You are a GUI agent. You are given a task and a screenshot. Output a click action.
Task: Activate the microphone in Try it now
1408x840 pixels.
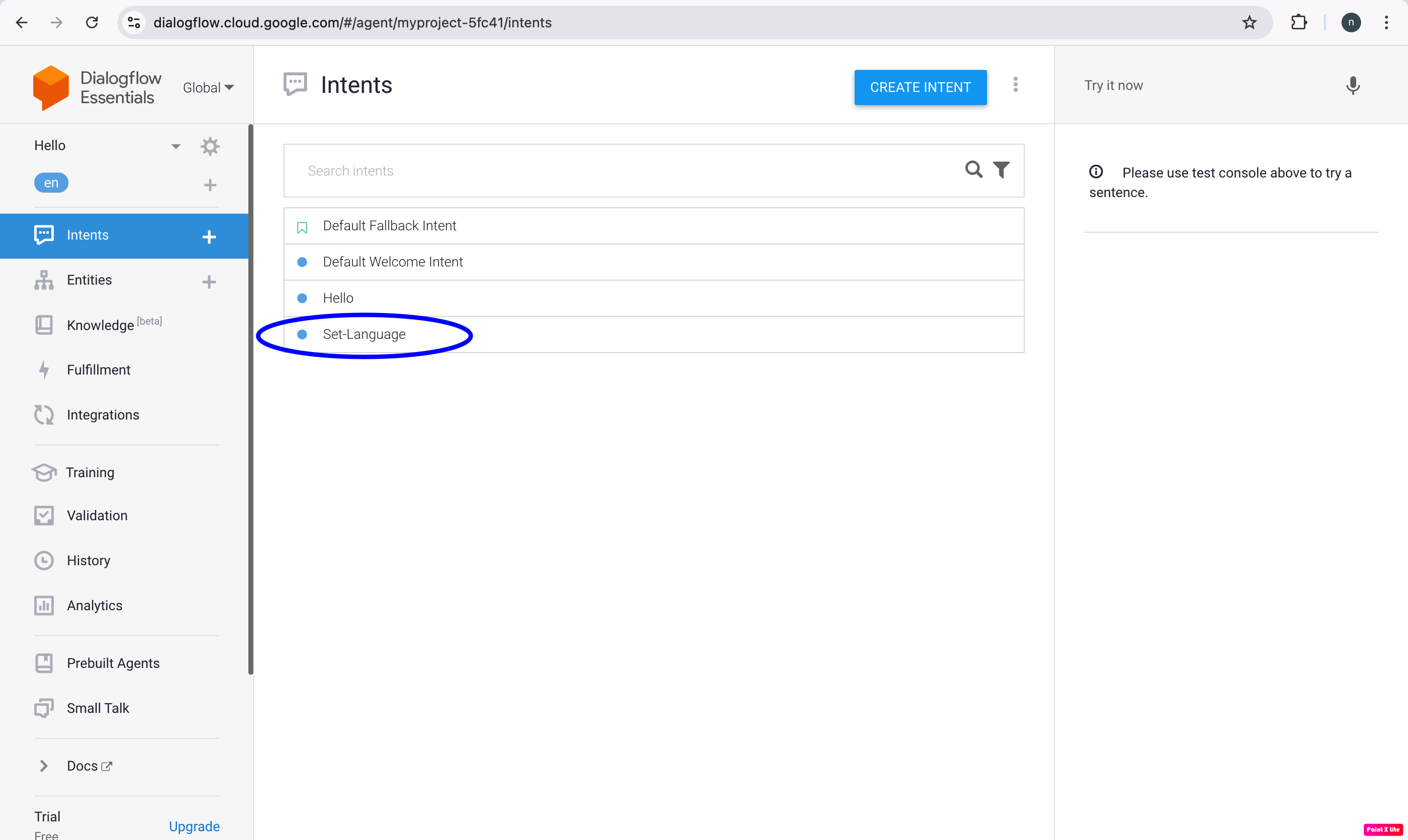tap(1353, 86)
